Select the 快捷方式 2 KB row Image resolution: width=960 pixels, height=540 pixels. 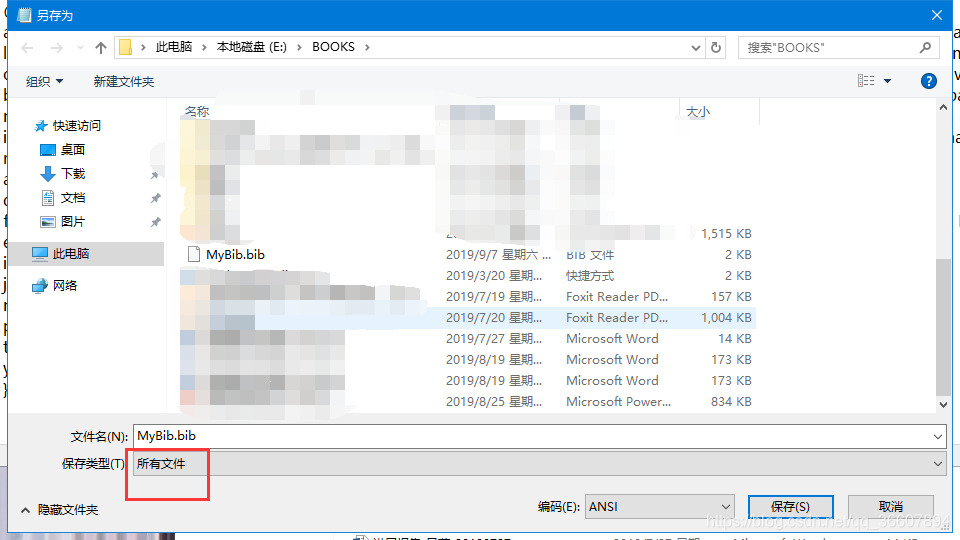[x=470, y=276]
